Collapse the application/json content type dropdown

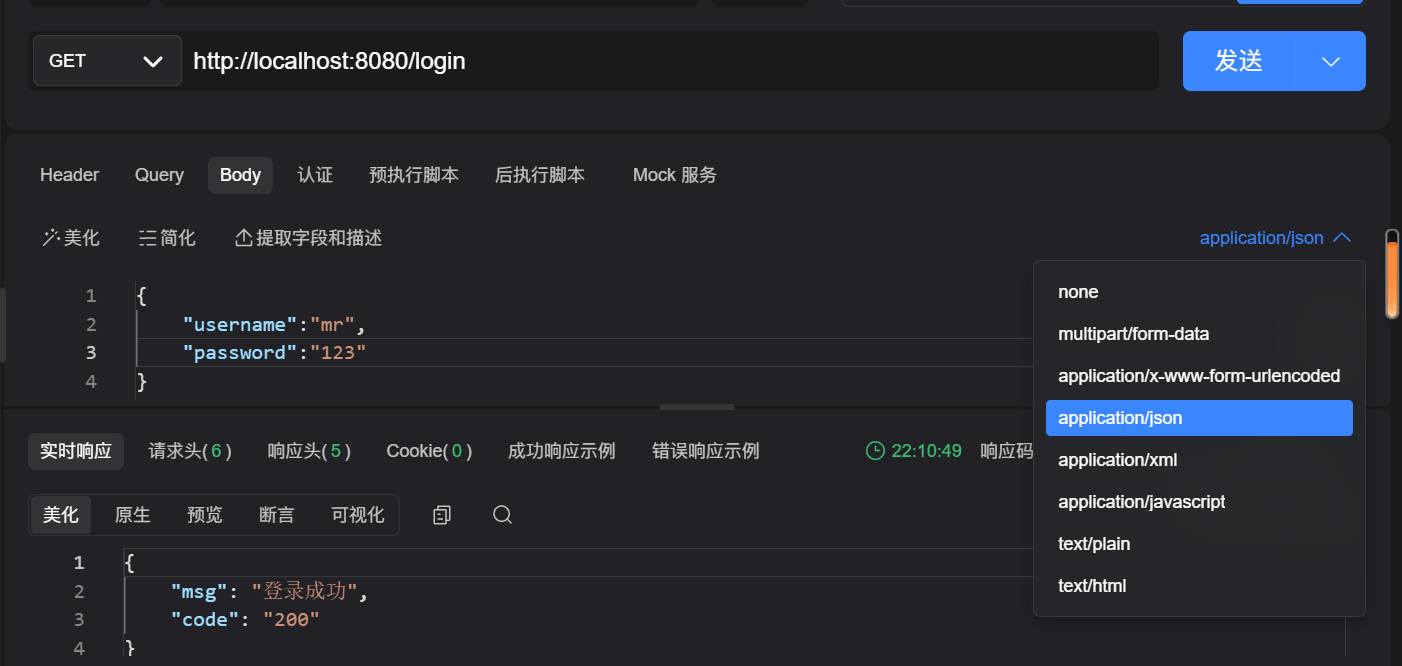coord(1276,238)
